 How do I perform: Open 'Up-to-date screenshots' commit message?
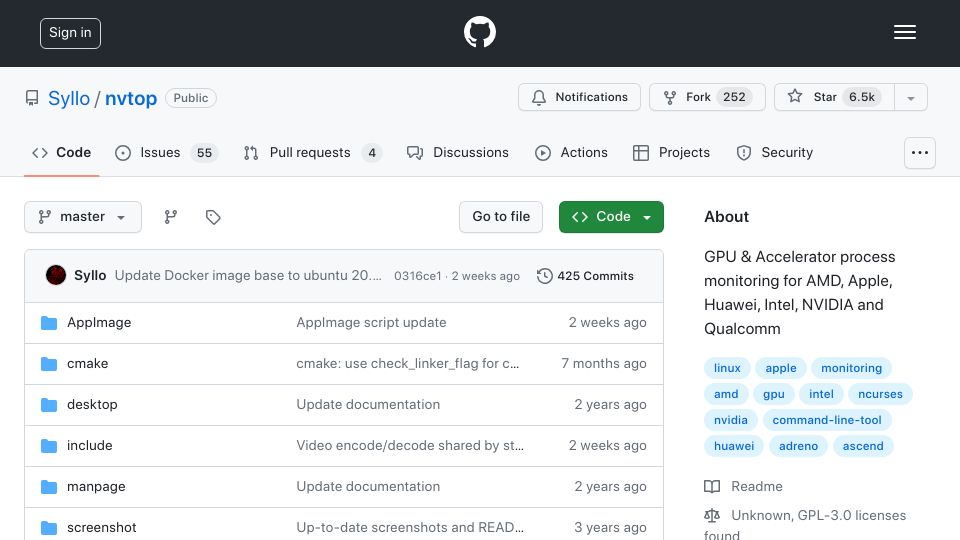(410, 528)
